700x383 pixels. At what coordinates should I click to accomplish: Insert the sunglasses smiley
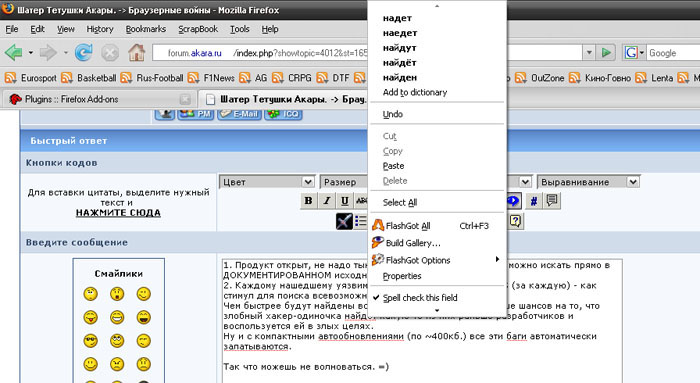[x=90, y=341]
